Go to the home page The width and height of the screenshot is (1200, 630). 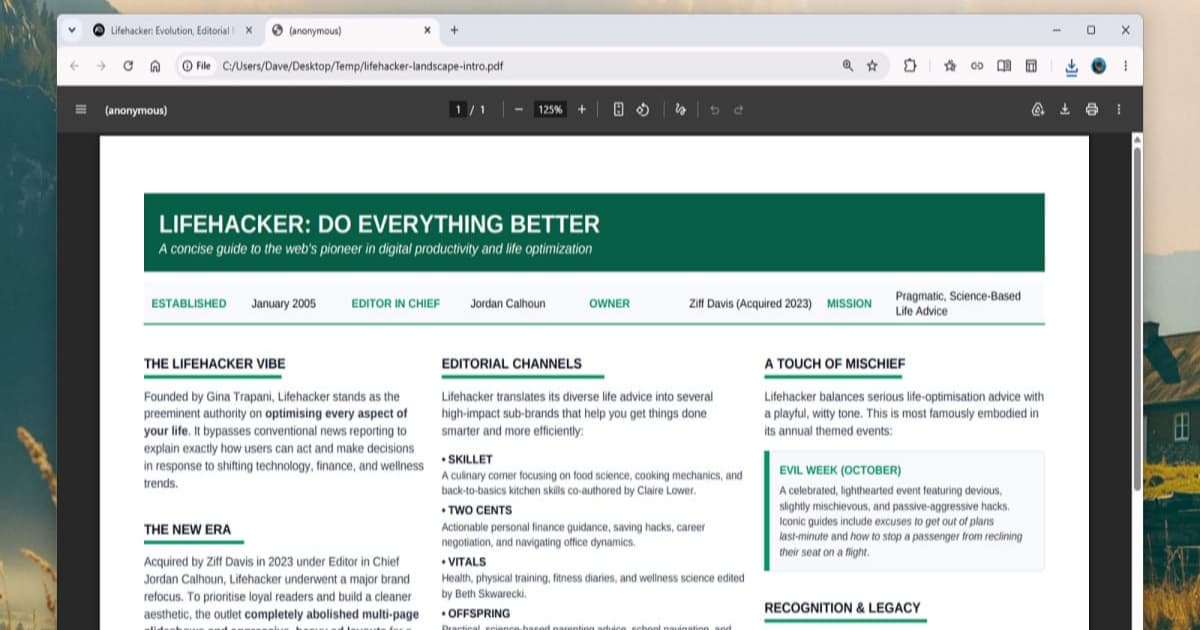pyautogui.click(x=155, y=66)
